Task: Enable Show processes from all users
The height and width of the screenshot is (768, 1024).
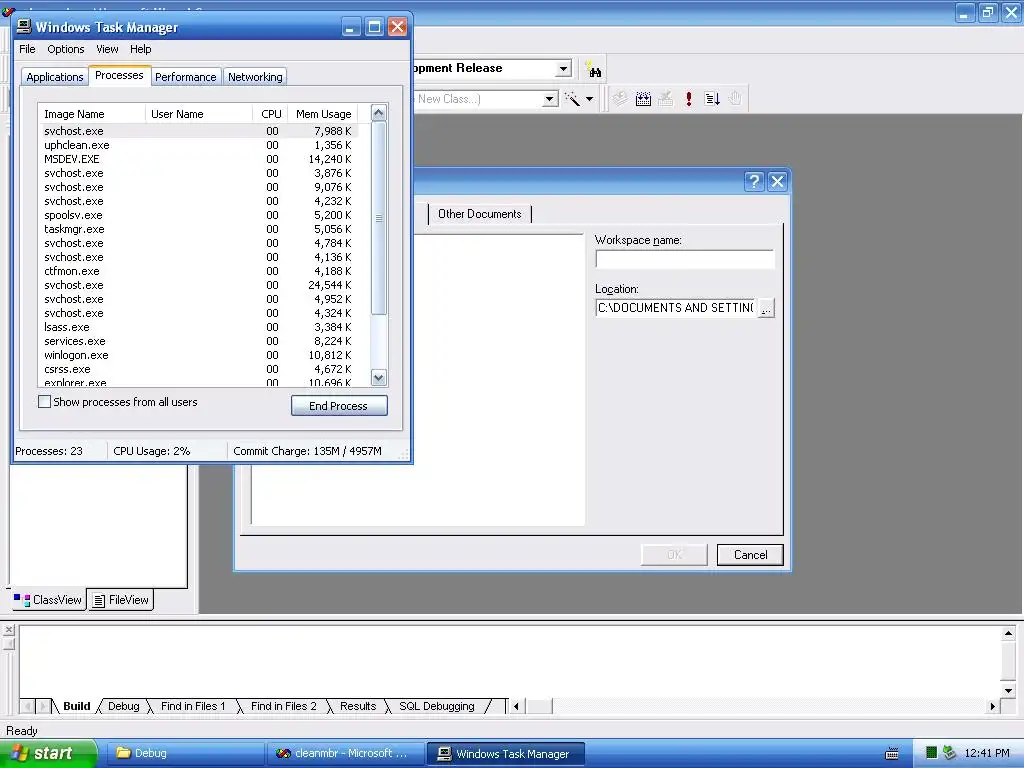Action: 44,402
